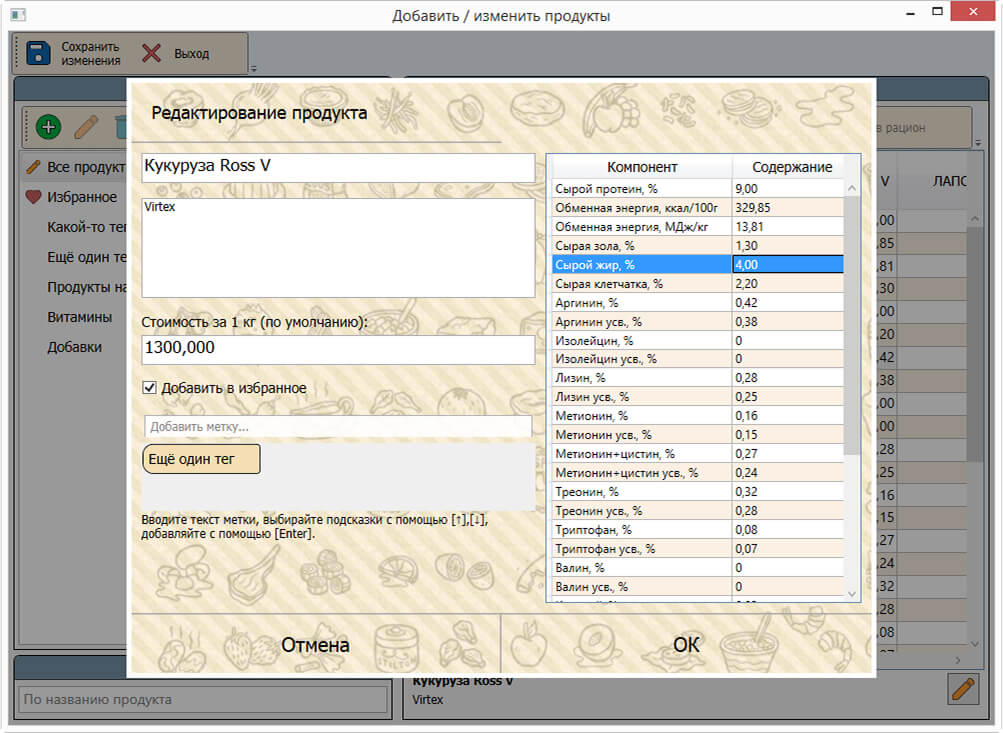Click the save changes floppy disk icon
Image resolution: width=1003 pixels, height=733 pixels.
(x=38, y=54)
